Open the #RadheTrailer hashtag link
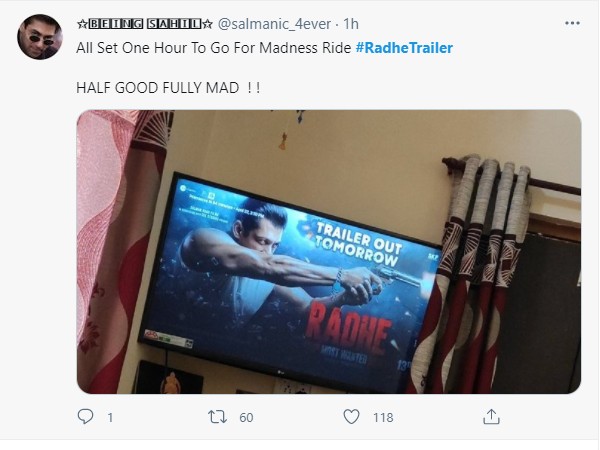Viewport: 600px width, 450px height. pyautogui.click(x=404, y=48)
